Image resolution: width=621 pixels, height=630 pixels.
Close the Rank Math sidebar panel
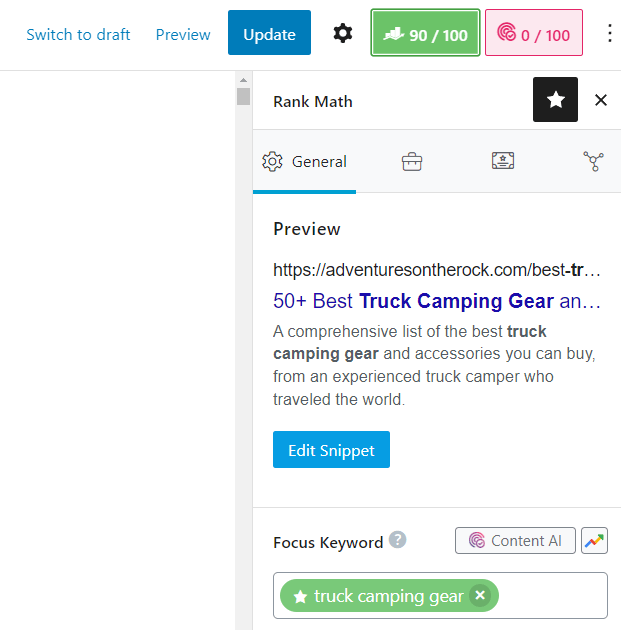(x=601, y=100)
